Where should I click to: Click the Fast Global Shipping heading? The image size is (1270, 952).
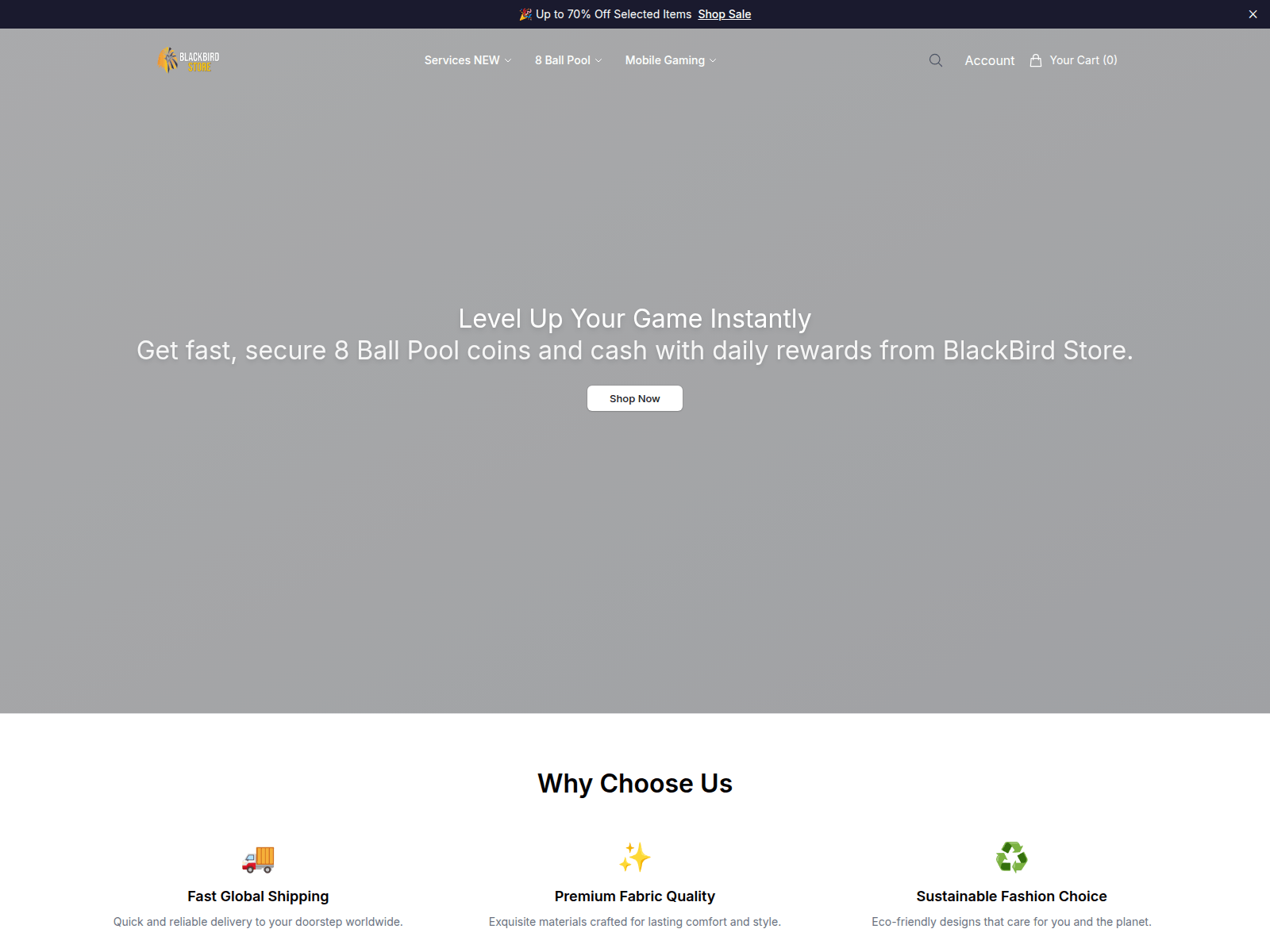258,896
